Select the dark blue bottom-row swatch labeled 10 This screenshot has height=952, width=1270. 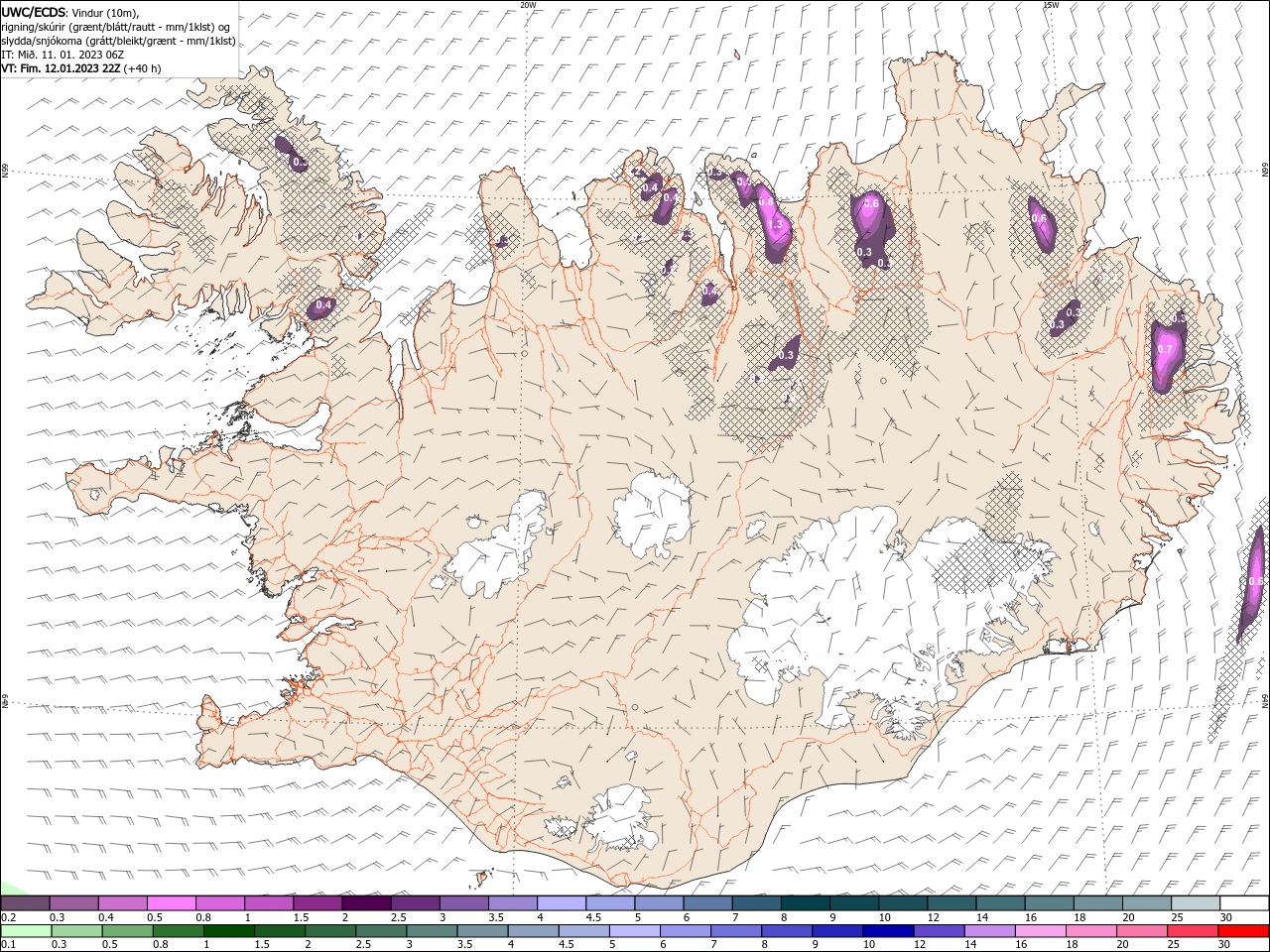[888, 931]
